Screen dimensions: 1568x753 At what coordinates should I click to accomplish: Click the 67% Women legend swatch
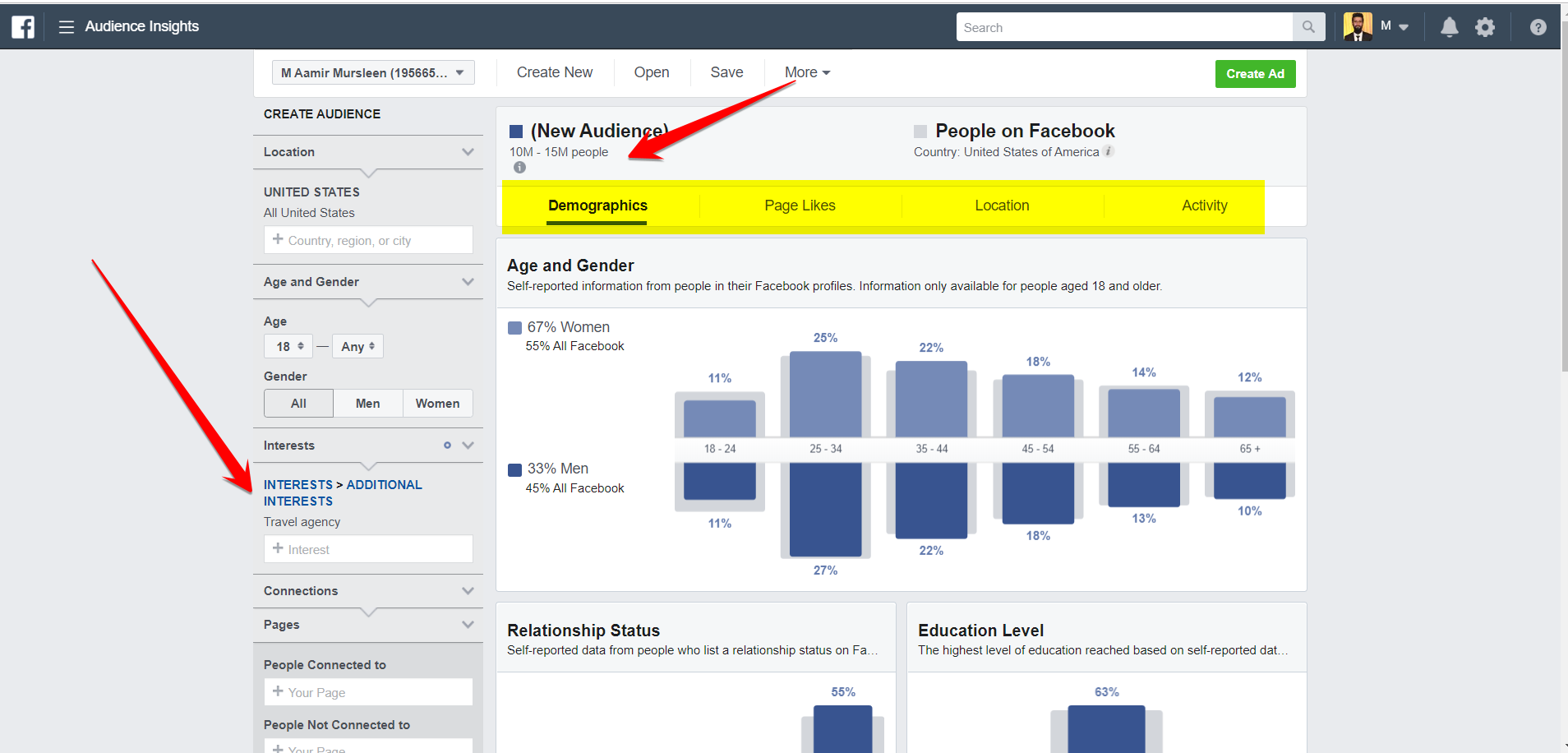[x=515, y=328]
